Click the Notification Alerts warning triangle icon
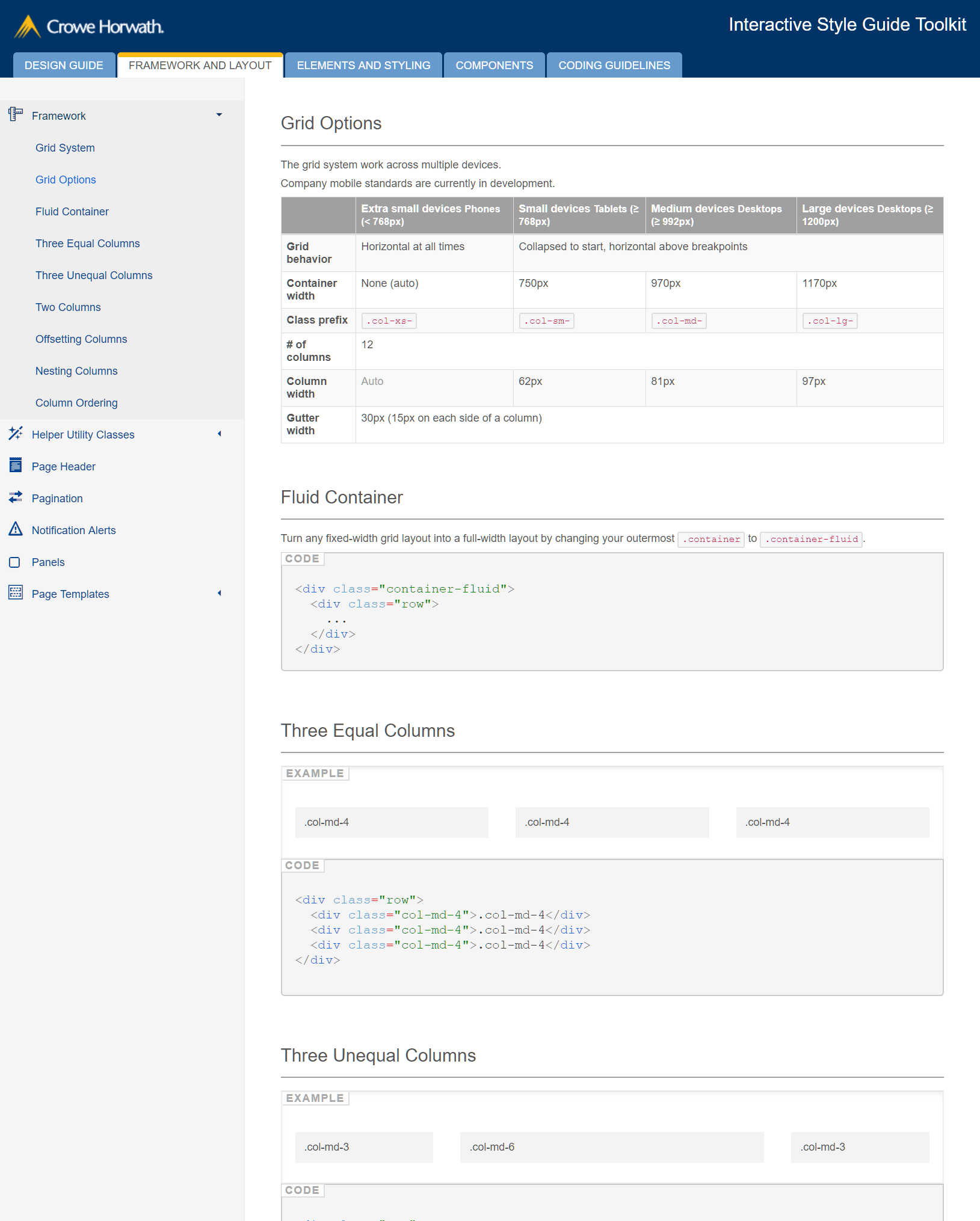The height and width of the screenshot is (1221, 980). (x=16, y=529)
